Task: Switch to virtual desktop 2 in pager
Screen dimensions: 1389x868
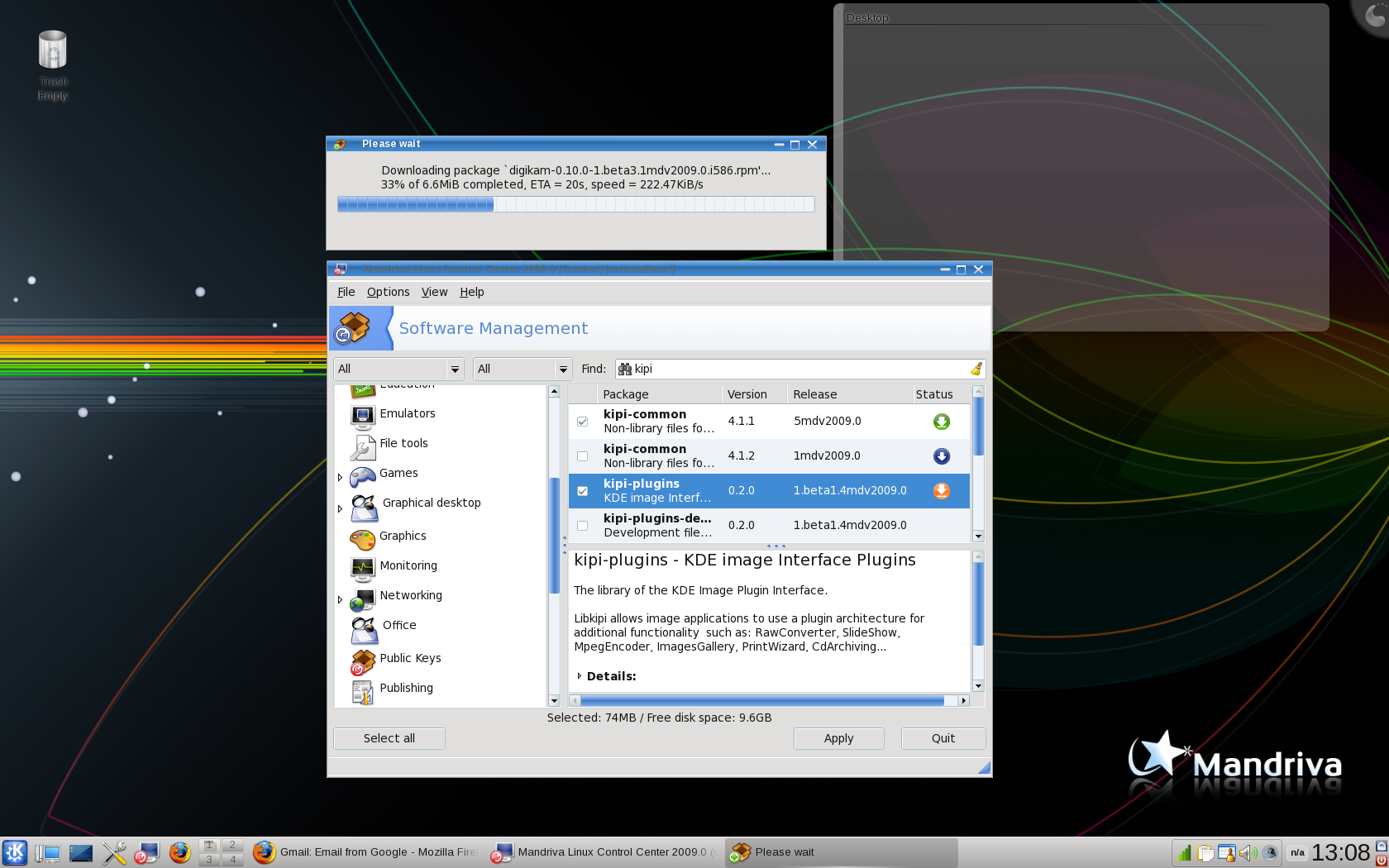Action: [232, 845]
